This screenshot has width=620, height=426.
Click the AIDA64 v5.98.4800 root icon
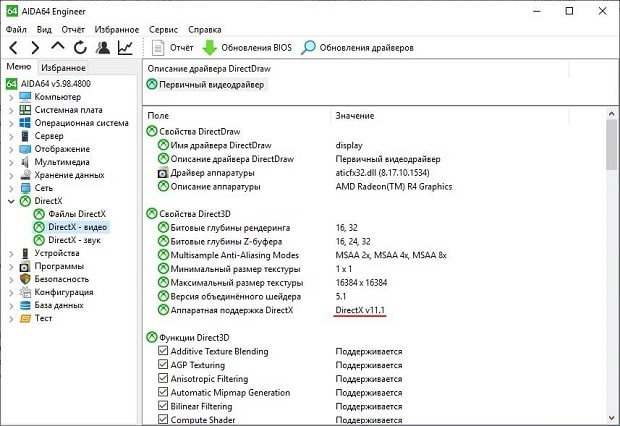(x=11, y=83)
